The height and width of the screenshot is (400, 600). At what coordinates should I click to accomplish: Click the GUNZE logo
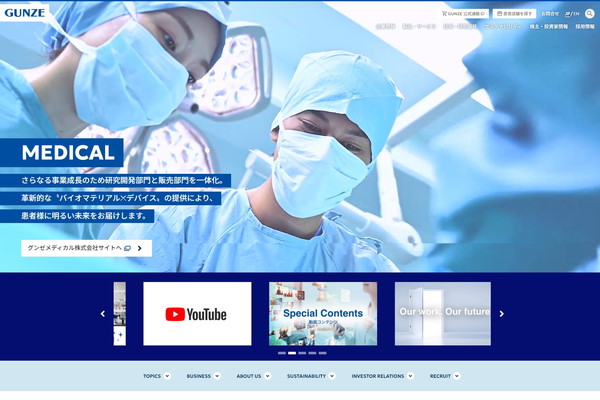click(x=24, y=13)
